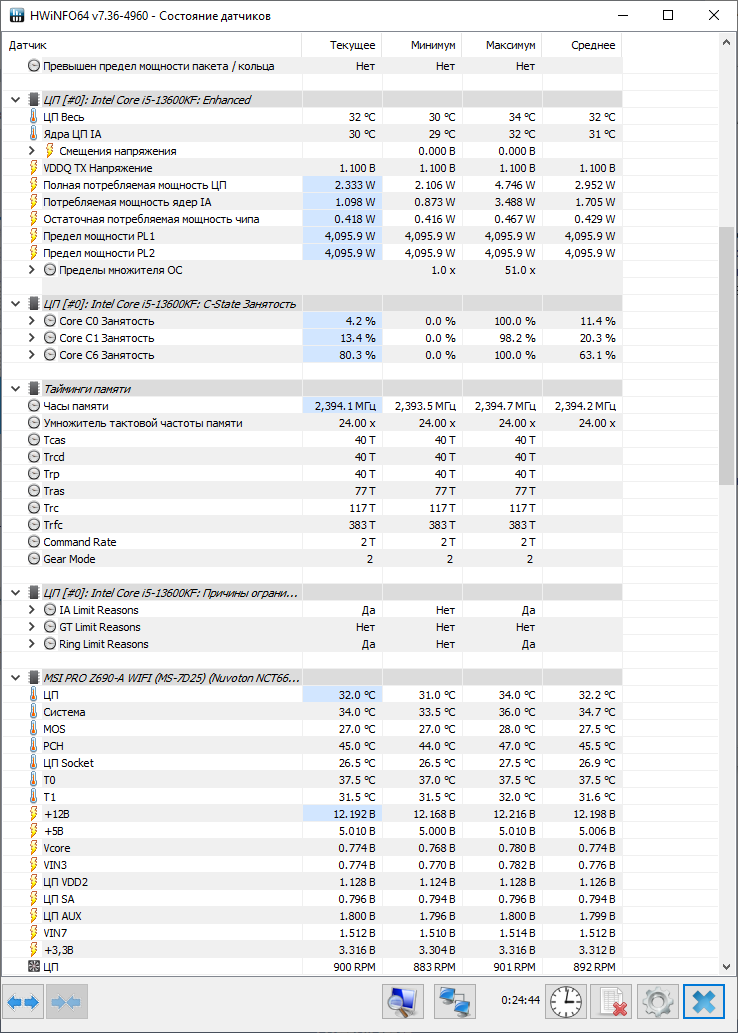738x1033 pixels.
Task: Click the lightning icon beside Vcore
Action: coord(34,848)
